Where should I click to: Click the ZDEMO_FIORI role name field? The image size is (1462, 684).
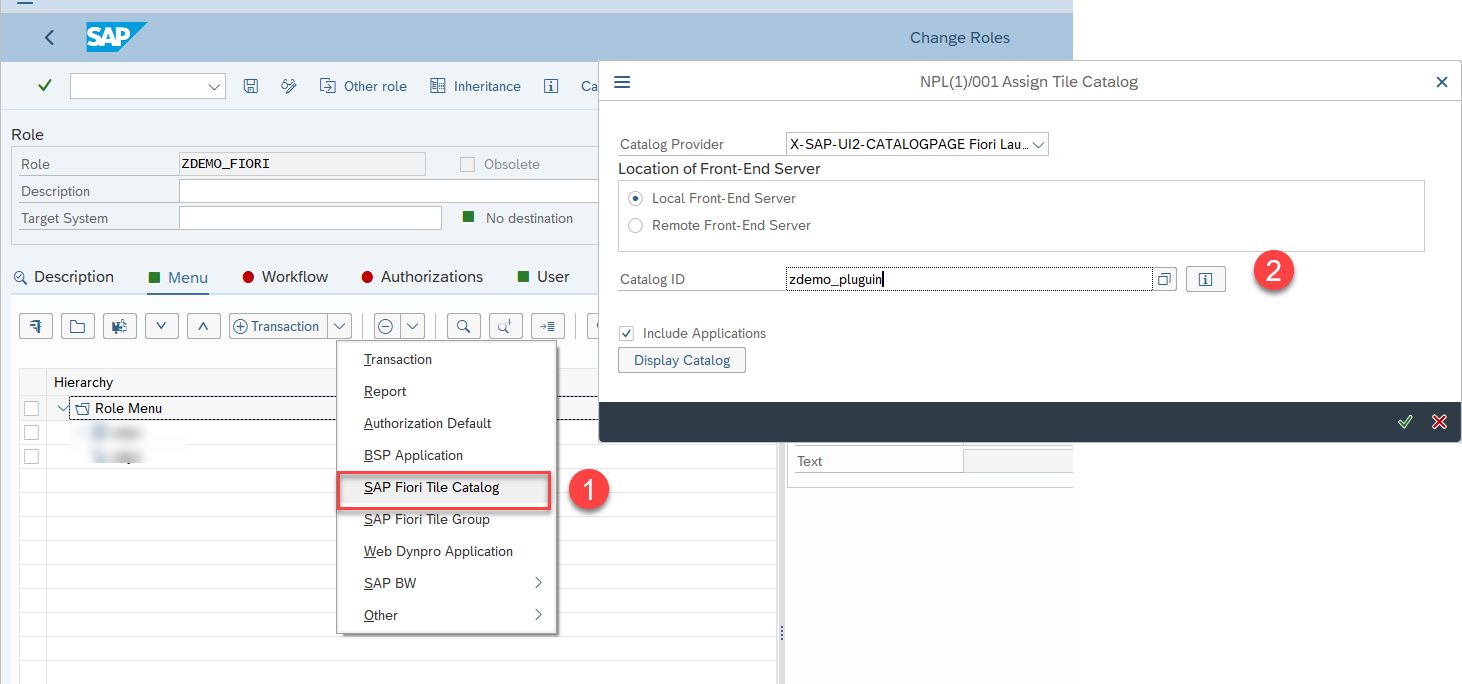[x=302, y=164]
